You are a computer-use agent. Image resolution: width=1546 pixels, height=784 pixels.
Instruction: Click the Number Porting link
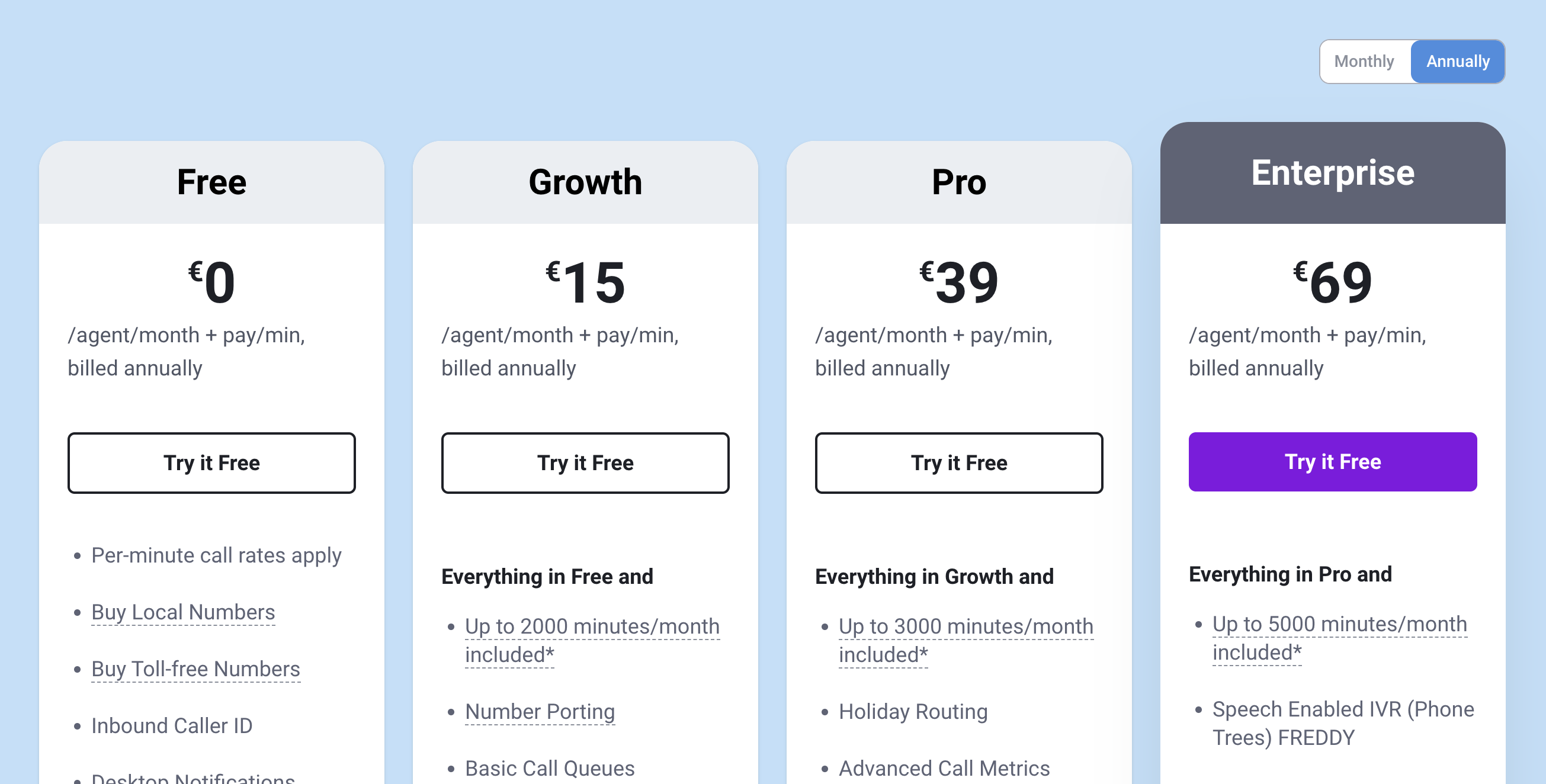pos(540,711)
